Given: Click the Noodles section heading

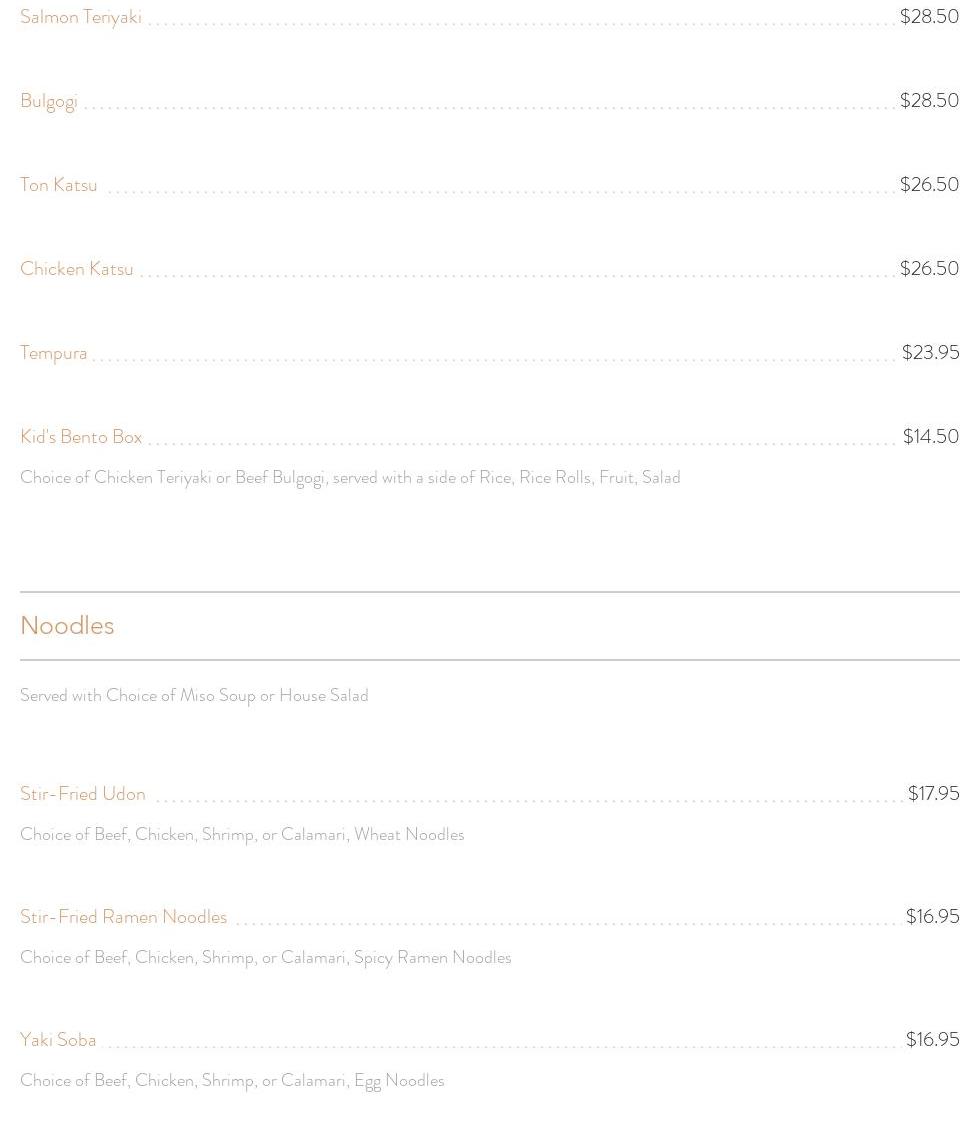Looking at the screenshot, I should [68, 625].
